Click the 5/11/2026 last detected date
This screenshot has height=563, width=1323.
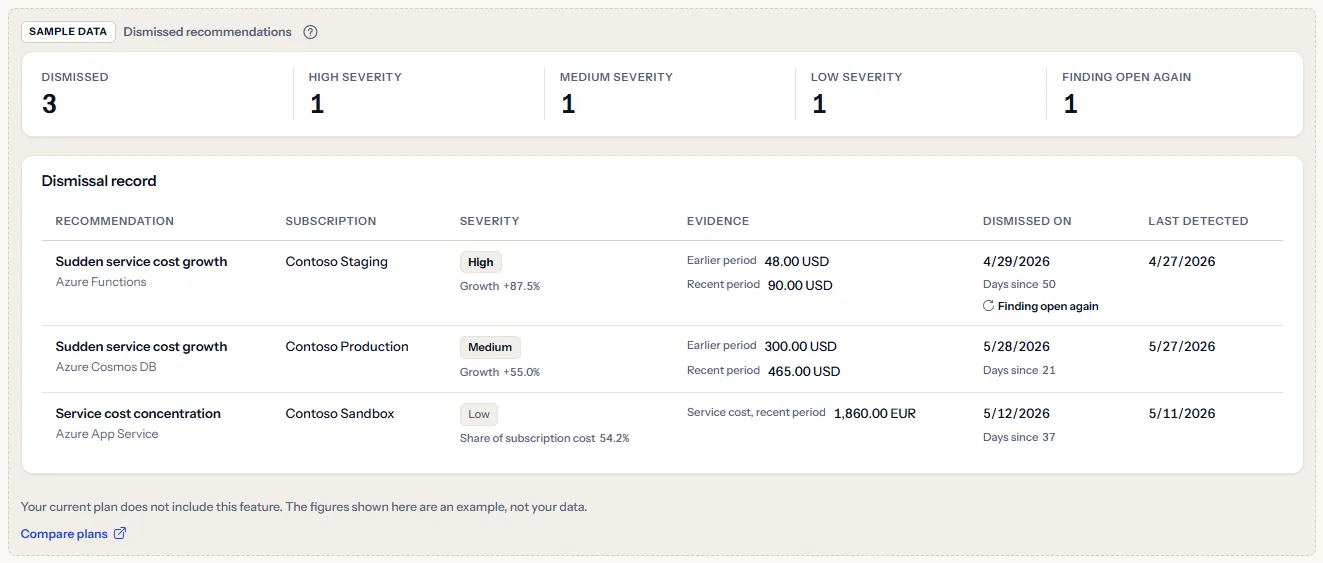[x=1182, y=414]
